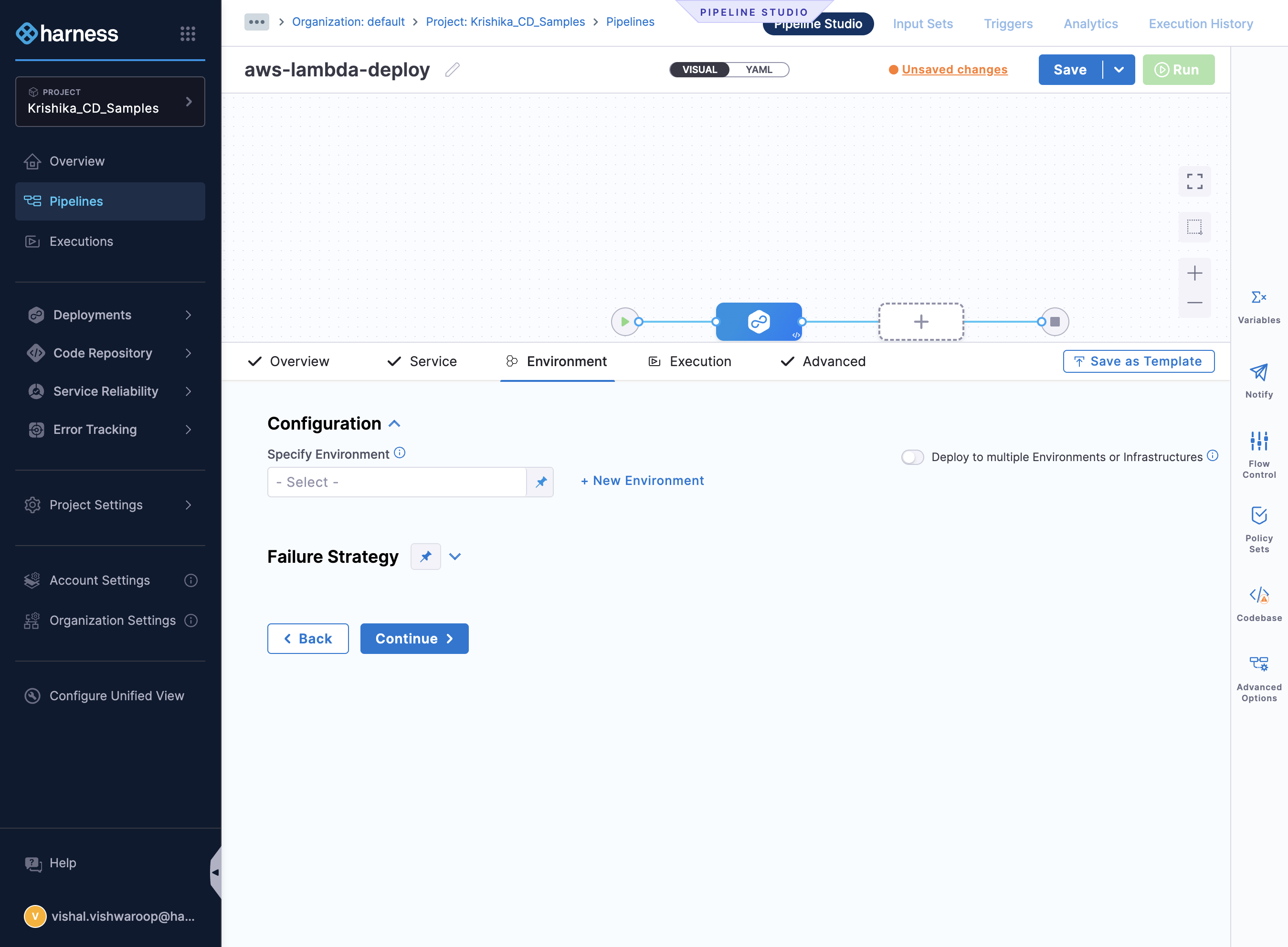Click the New Environment link

pos(642,481)
